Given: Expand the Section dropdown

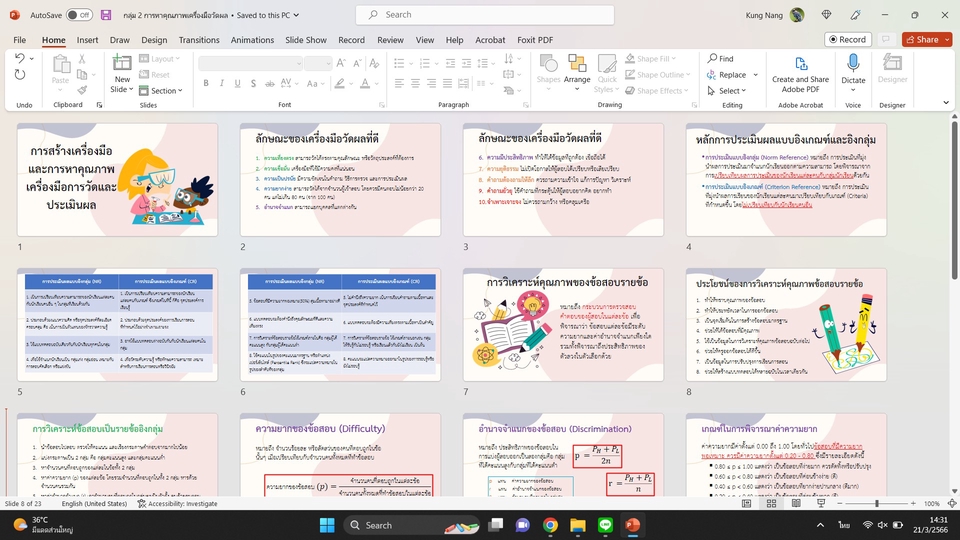Looking at the screenshot, I should pyautogui.click(x=161, y=91).
